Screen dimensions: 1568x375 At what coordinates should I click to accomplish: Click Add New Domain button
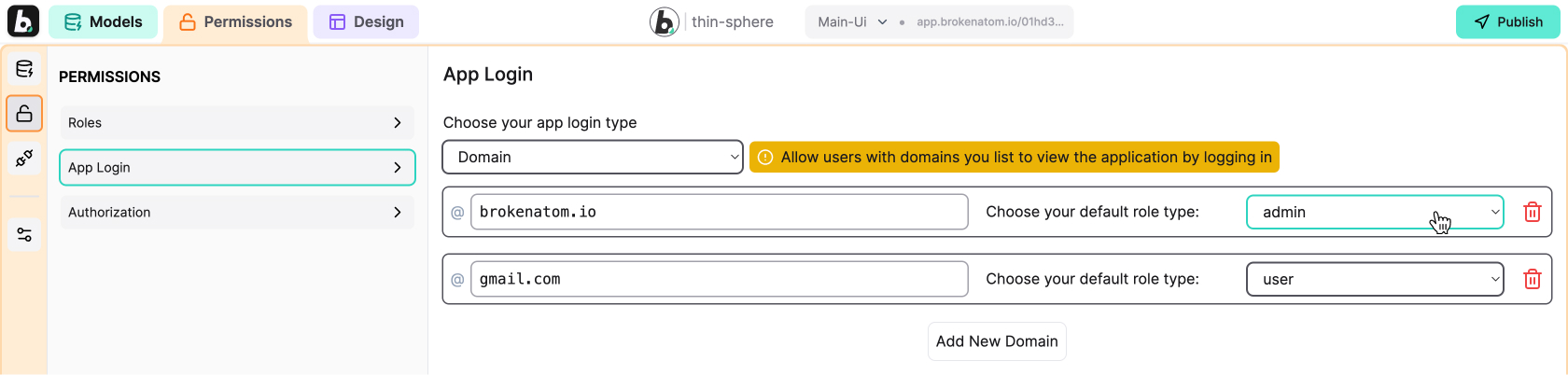click(x=996, y=341)
